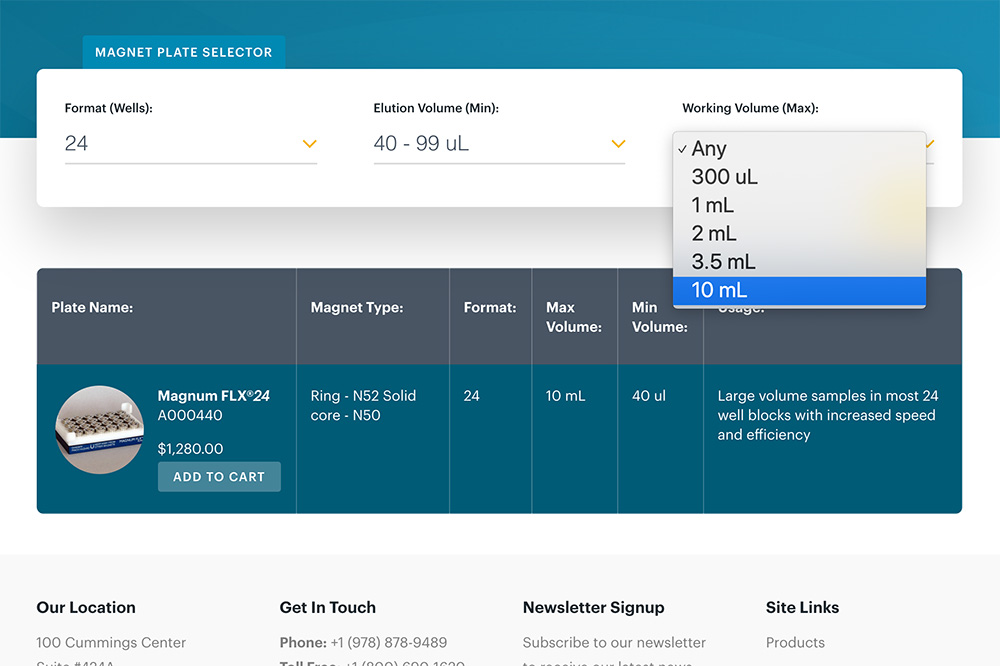Select the Any option in the list
Screen dimensions: 1000x666
pyautogui.click(x=709, y=149)
